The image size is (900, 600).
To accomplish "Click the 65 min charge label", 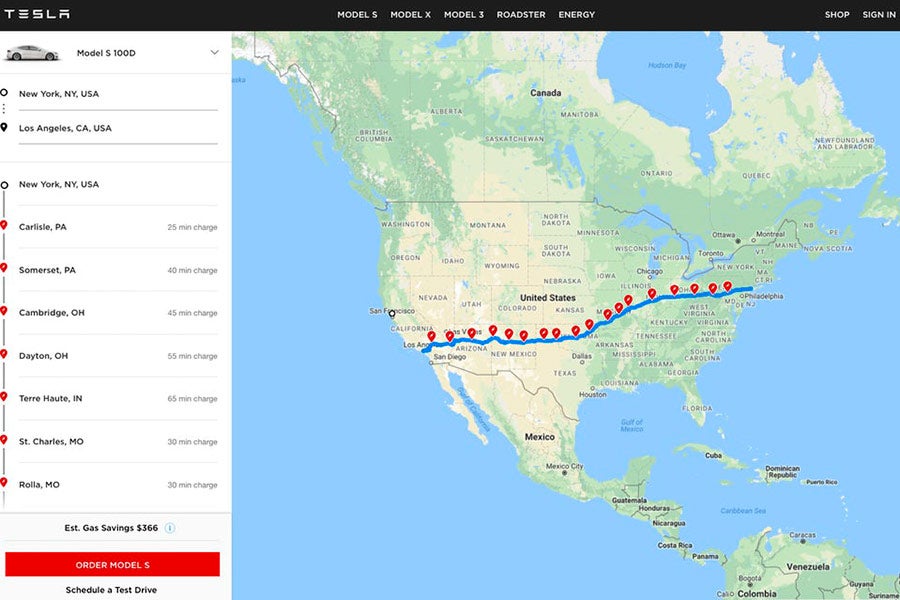I will [x=192, y=399].
